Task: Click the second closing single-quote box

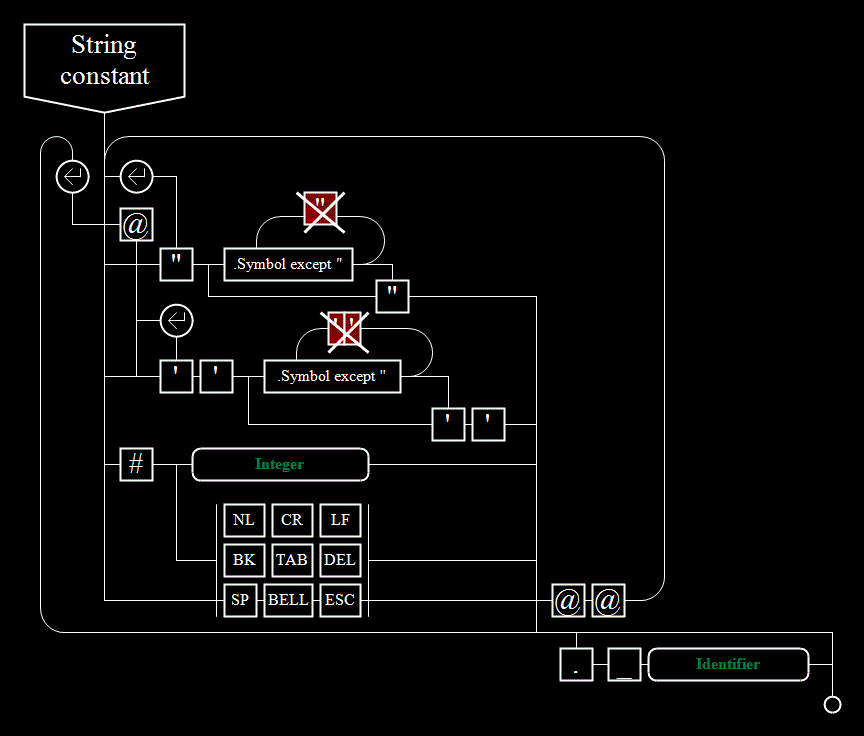Action: coord(488,425)
